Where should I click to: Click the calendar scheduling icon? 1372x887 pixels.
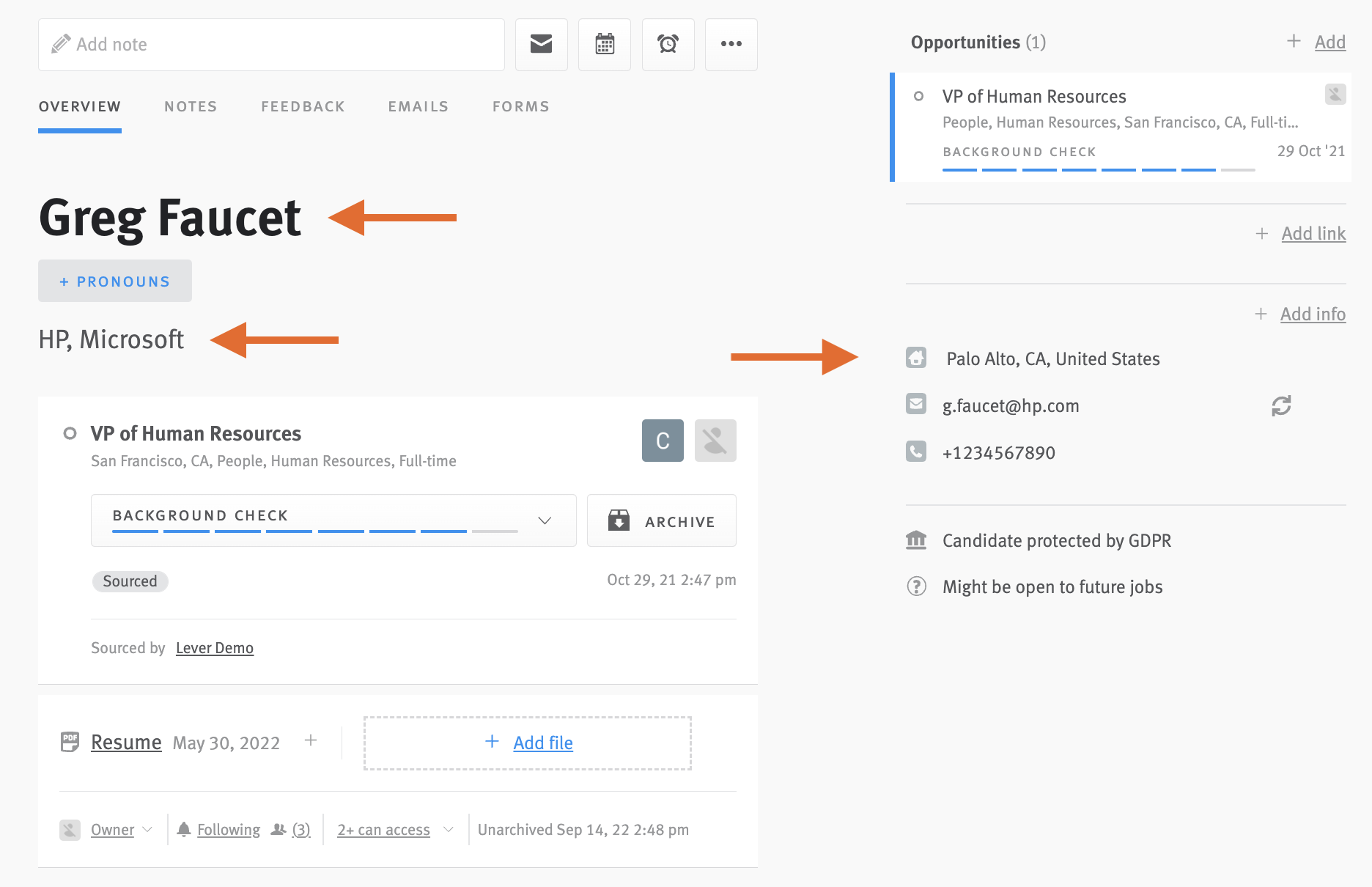pos(604,44)
